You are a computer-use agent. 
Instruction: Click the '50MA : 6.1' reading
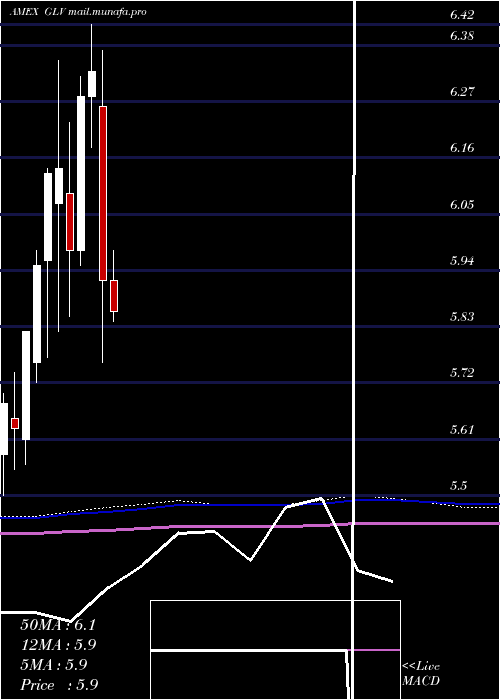pyautogui.click(x=58, y=625)
